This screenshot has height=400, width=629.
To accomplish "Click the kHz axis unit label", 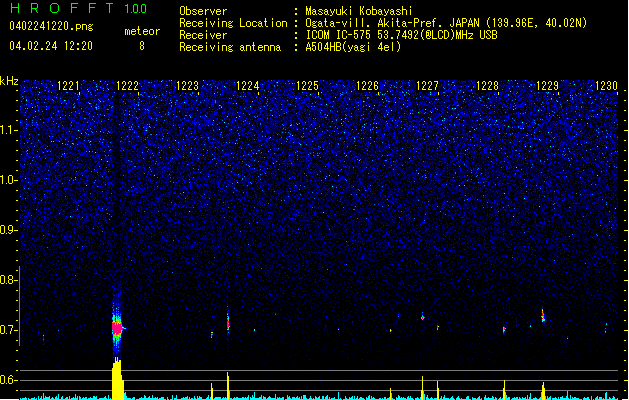I will (x=9, y=81).
